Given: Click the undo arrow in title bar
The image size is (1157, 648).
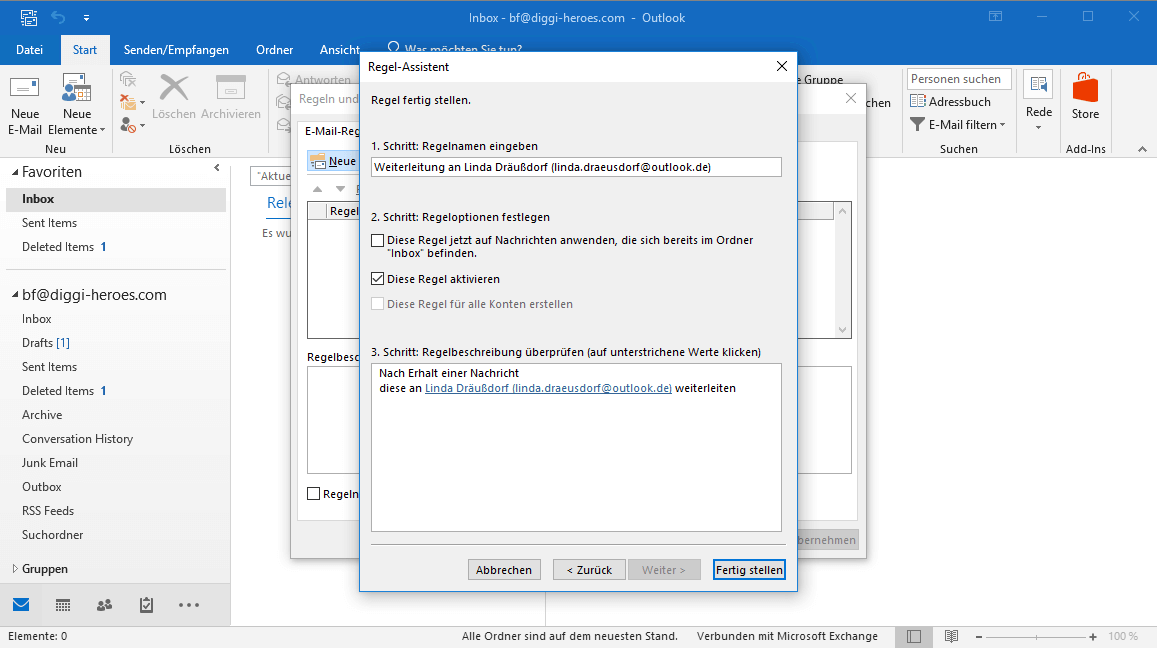Looking at the screenshot, I should (x=58, y=17).
